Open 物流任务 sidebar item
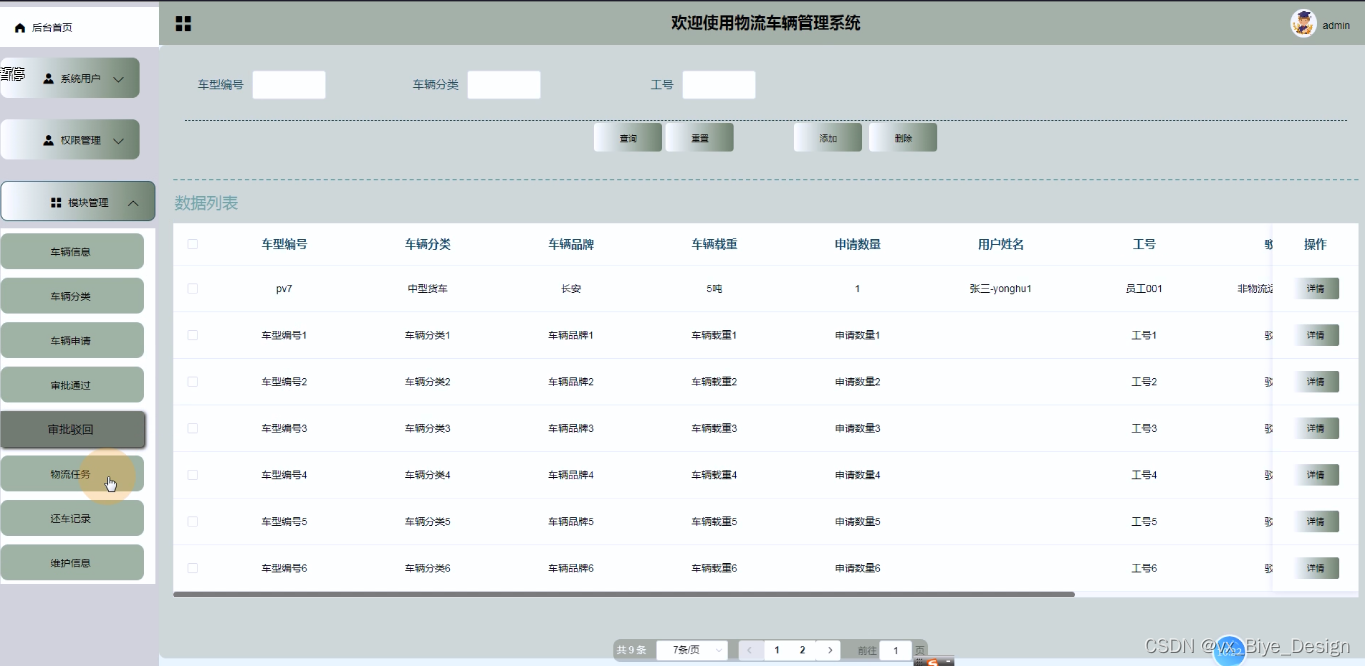Viewport: 1365px width, 666px height. pyautogui.click(x=72, y=474)
